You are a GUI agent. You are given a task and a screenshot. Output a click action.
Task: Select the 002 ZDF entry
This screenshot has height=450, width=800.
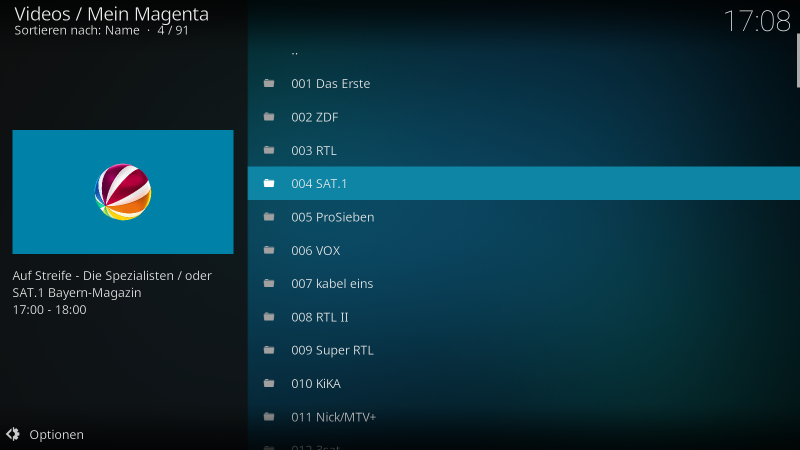(x=522, y=117)
